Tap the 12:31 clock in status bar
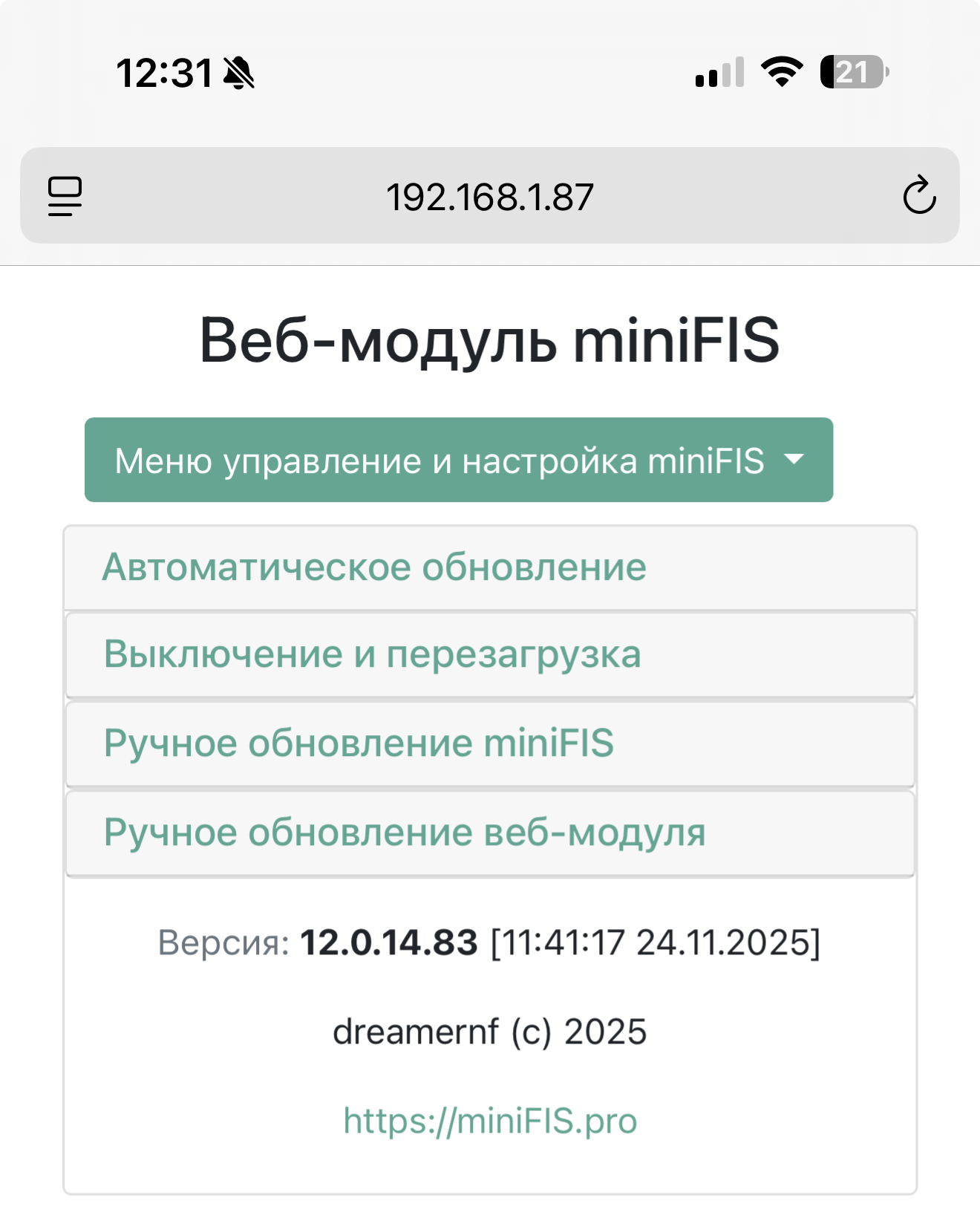The width and height of the screenshot is (980, 1218). [x=165, y=74]
